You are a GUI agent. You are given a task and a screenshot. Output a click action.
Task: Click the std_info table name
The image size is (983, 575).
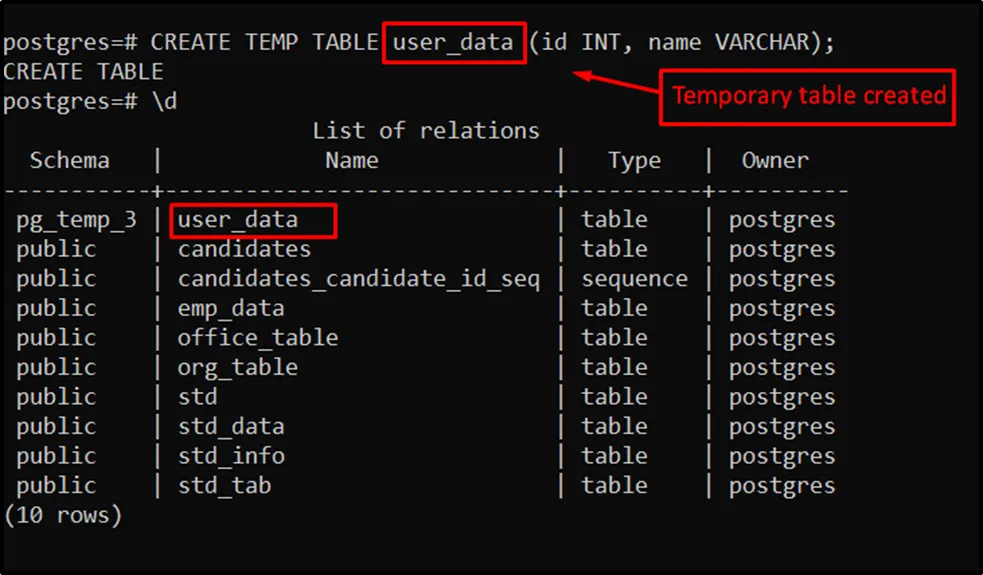[x=231, y=456]
